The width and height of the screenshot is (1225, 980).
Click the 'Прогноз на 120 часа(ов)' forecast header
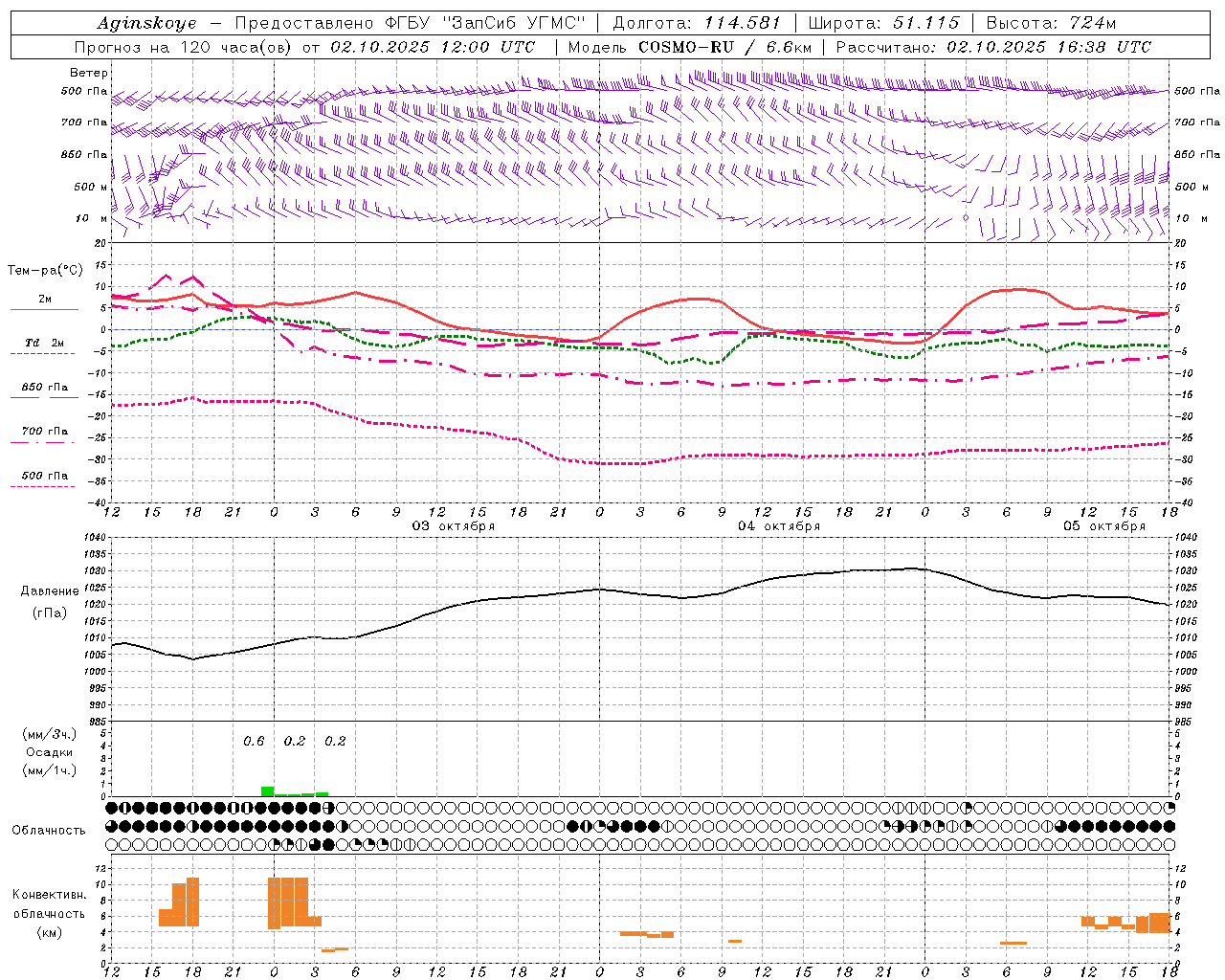click(184, 47)
